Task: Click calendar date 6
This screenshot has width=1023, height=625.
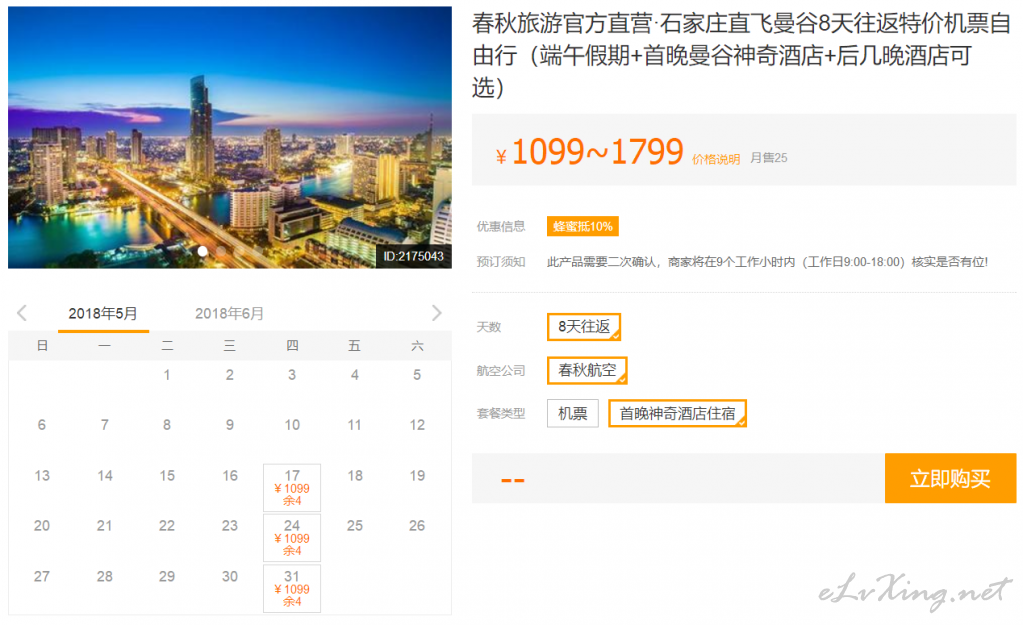Action: coord(42,425)
